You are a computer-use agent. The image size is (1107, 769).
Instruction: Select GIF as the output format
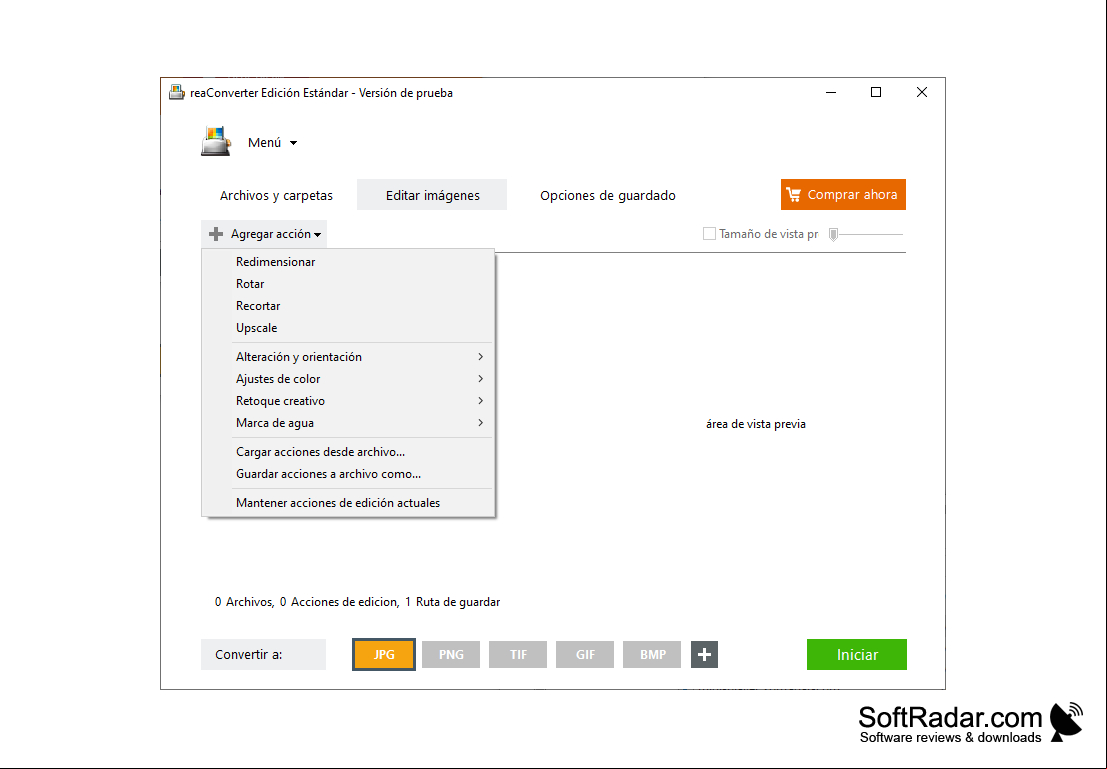[585, 655]
